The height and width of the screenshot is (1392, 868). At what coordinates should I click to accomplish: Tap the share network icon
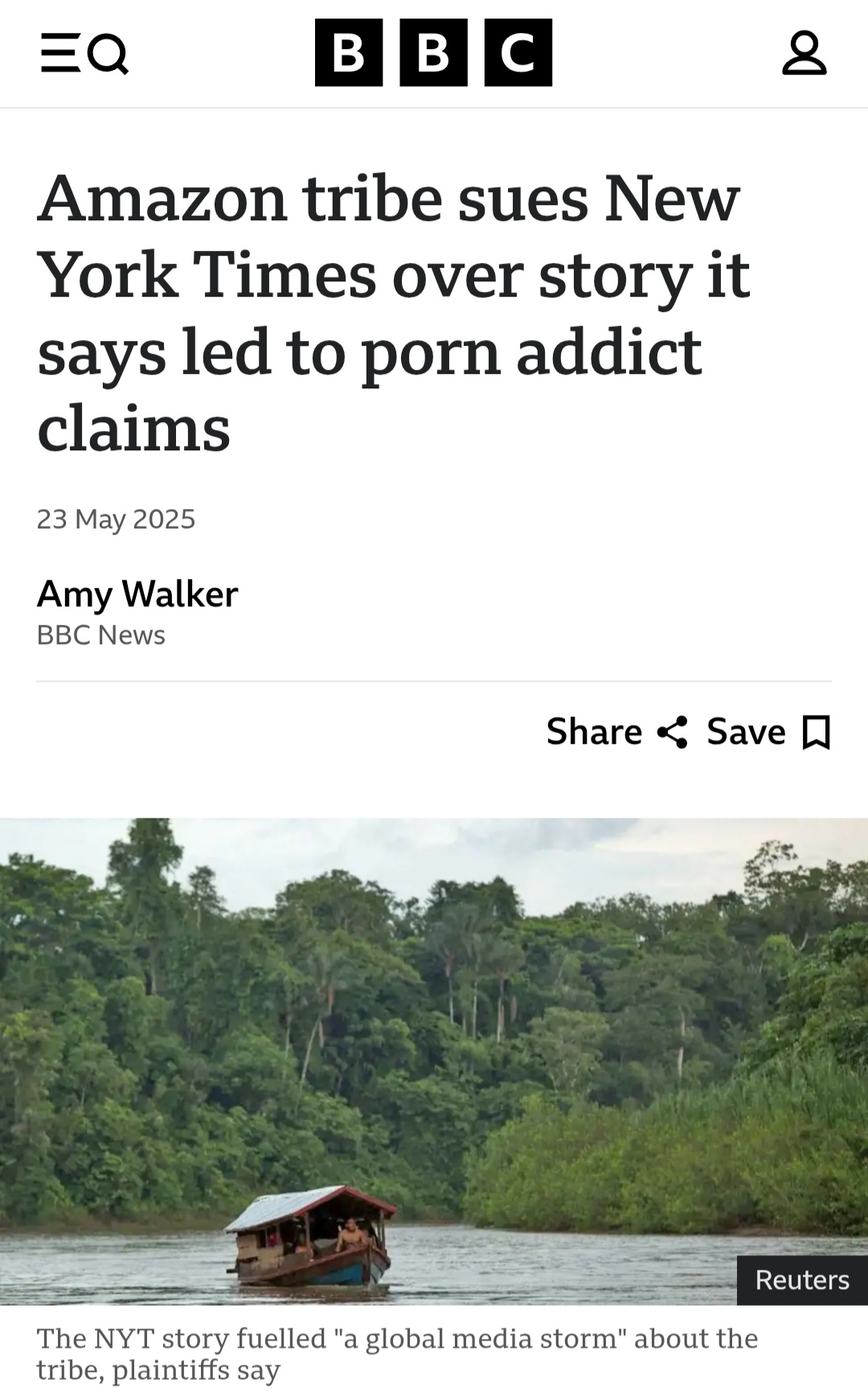point(672,732)
